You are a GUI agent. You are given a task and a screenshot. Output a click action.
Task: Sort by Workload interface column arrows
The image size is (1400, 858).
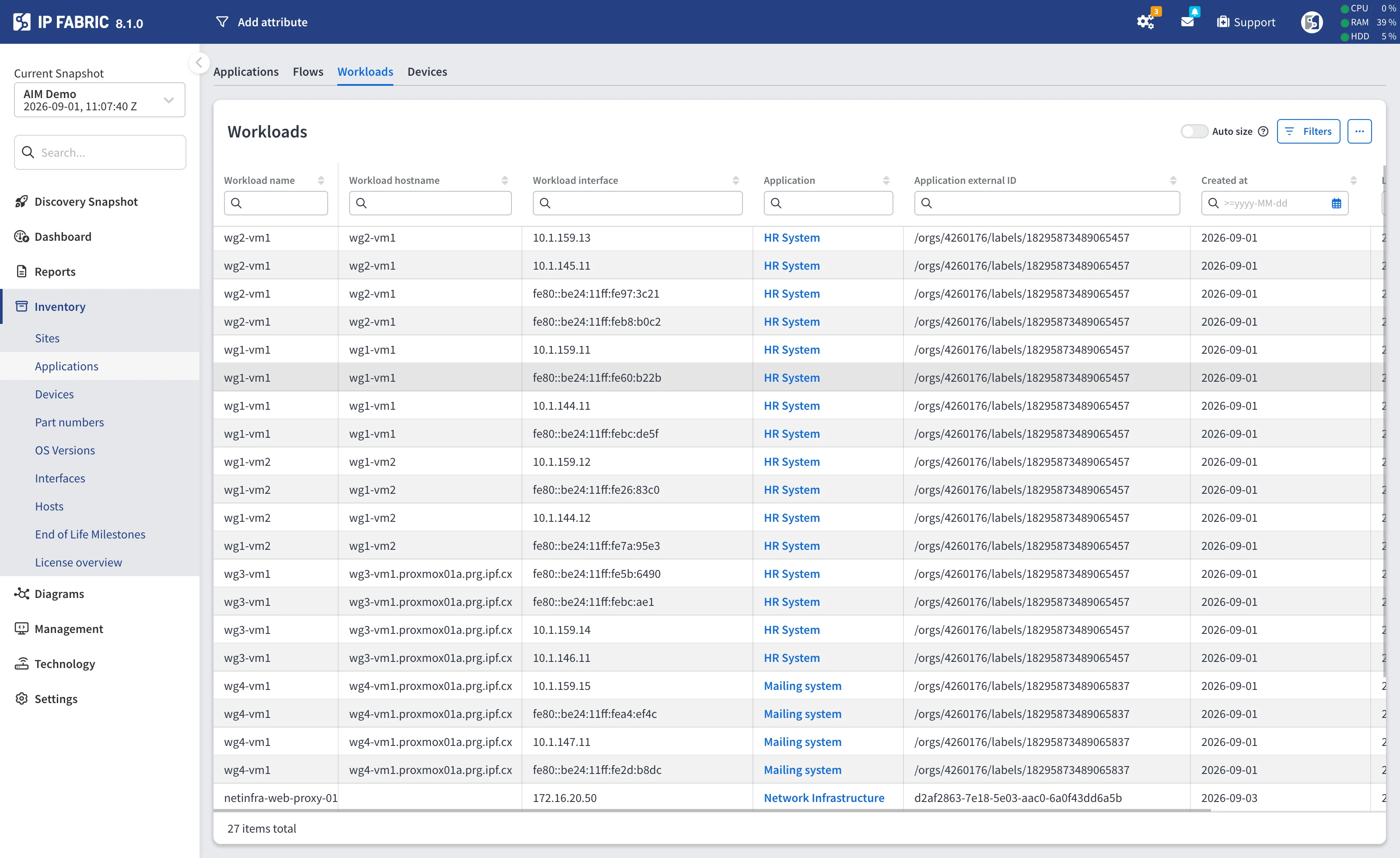pos(736,180)
